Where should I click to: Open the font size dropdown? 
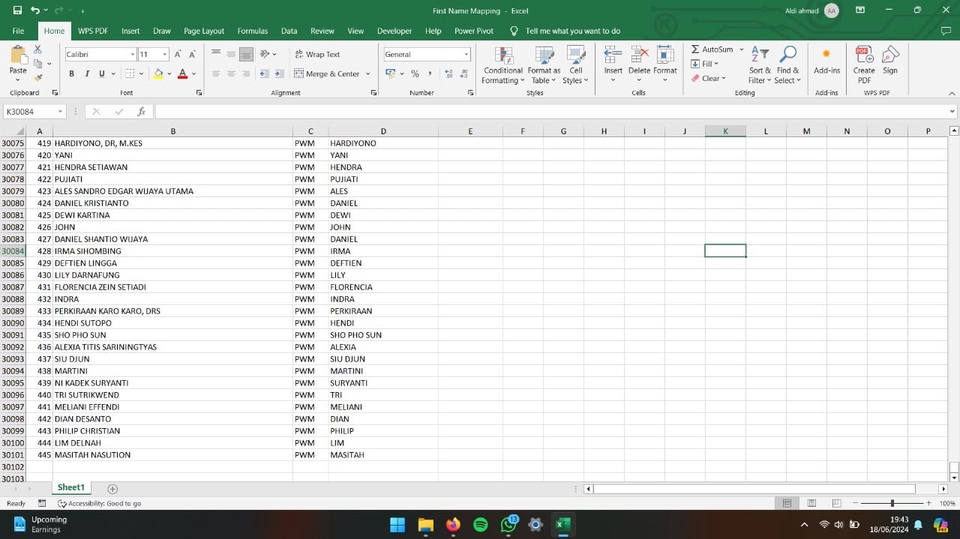[x=165, y=55]
